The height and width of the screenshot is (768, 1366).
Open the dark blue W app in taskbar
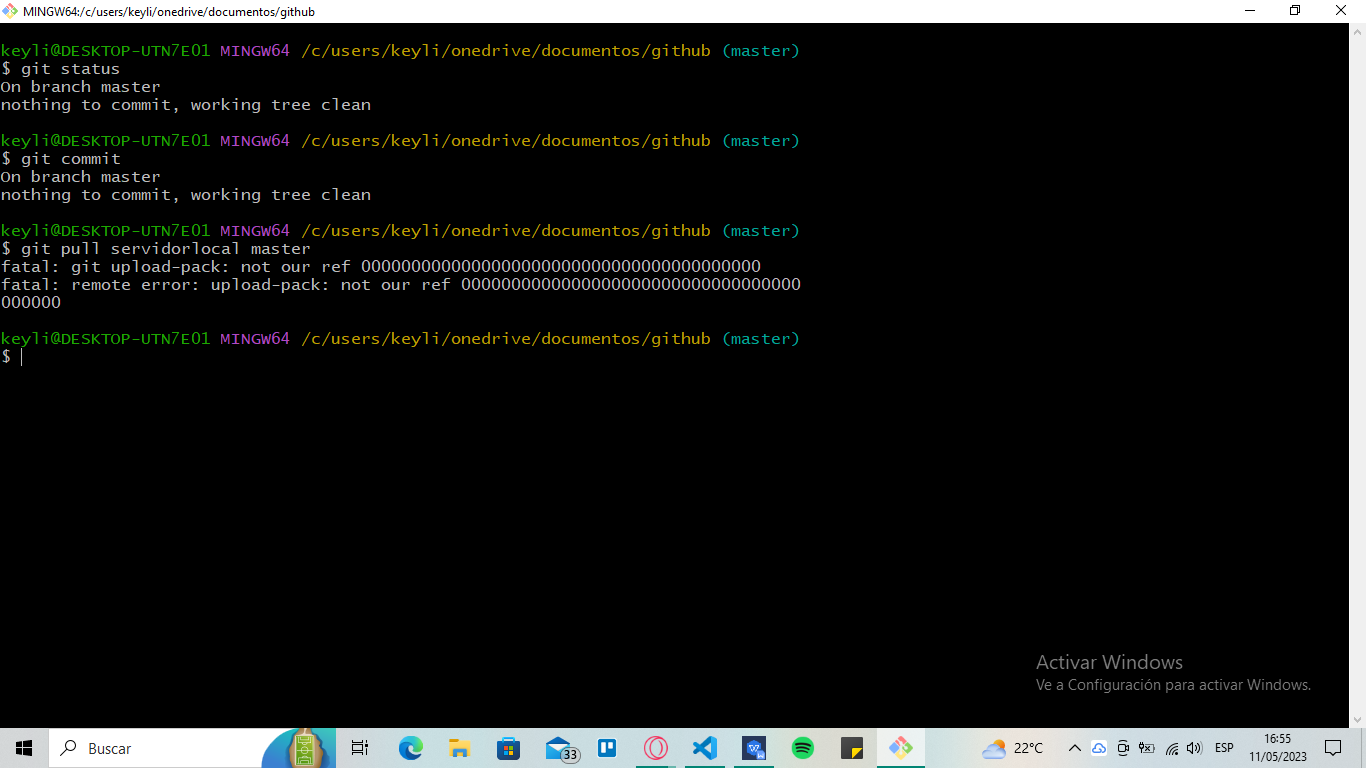(x=754, y=748)
